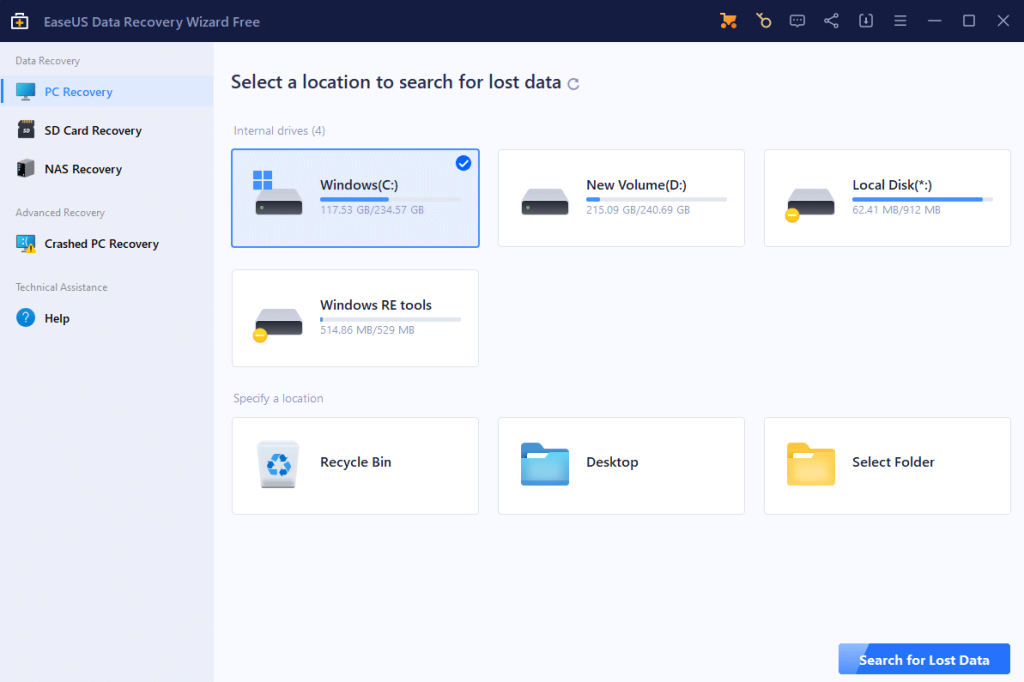Click the Windows(C:) drive label

click(359, 185)
